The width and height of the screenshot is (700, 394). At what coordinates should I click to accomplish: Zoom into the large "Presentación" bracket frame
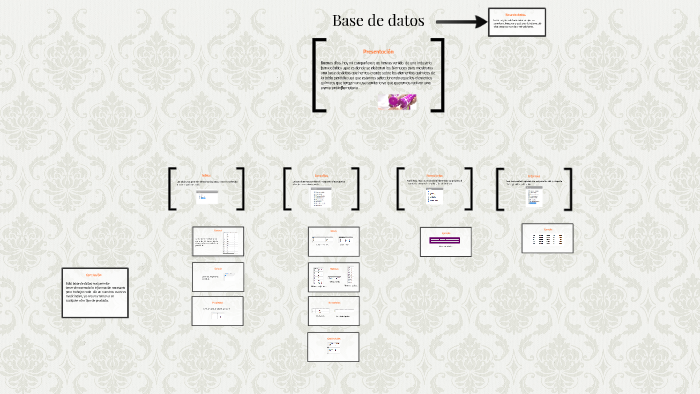point(378,75)
